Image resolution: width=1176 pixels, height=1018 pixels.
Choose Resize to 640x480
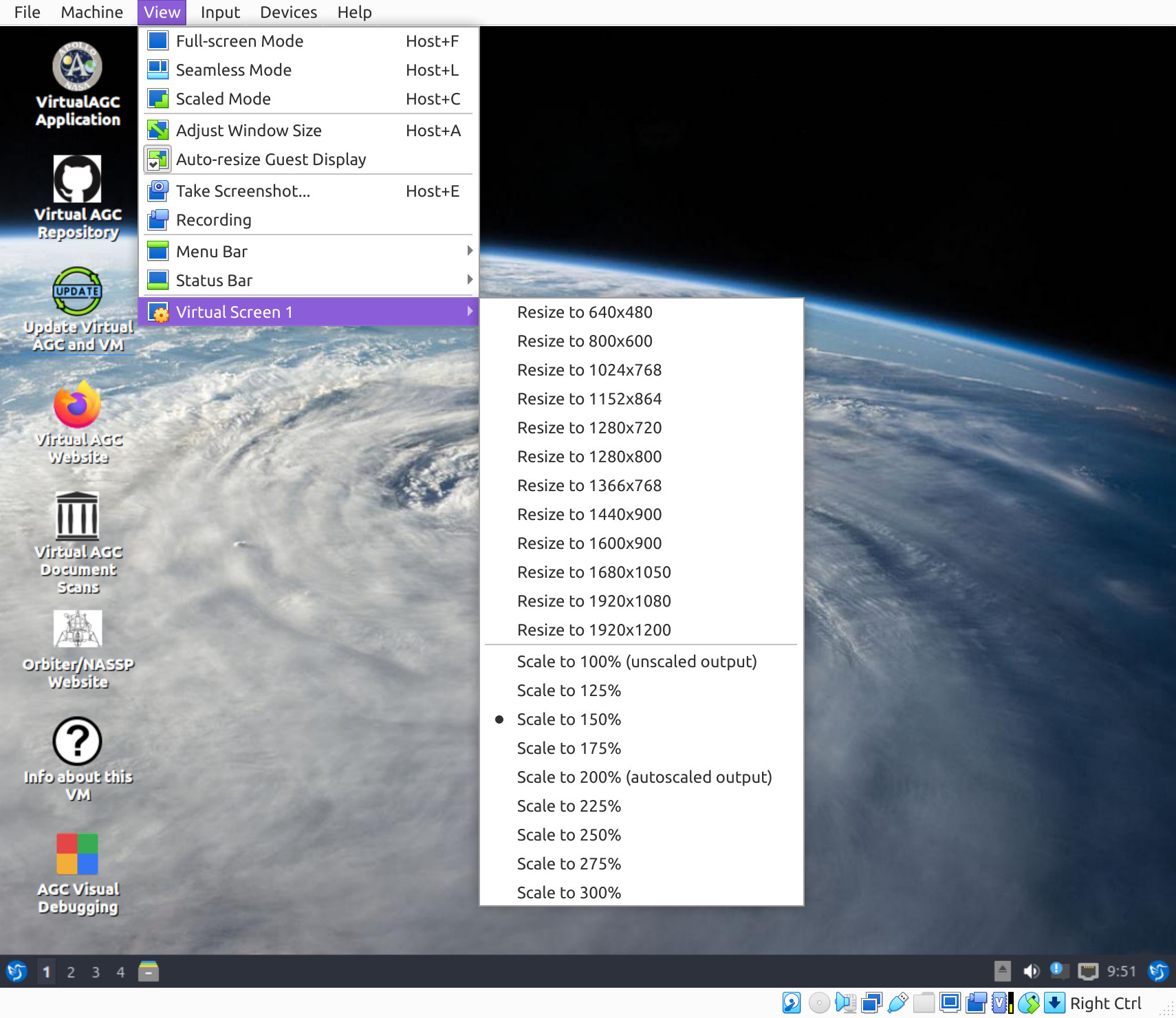[641, 312]
